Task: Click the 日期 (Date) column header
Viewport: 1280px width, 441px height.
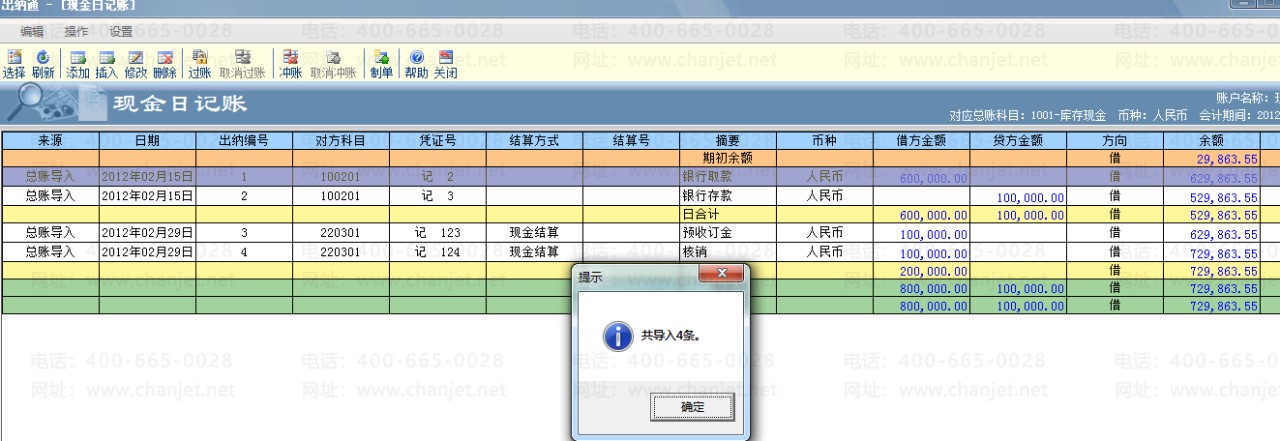Action: pyautogui.click(x=147, y=141)
